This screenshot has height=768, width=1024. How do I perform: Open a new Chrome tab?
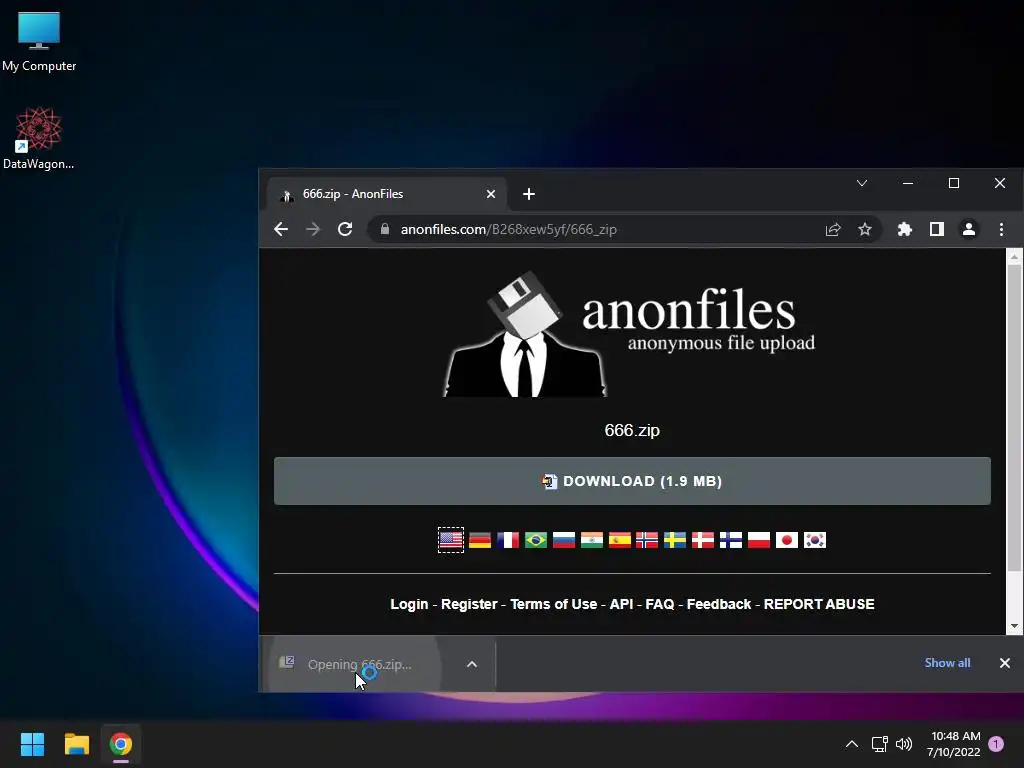tap(529, 194)
